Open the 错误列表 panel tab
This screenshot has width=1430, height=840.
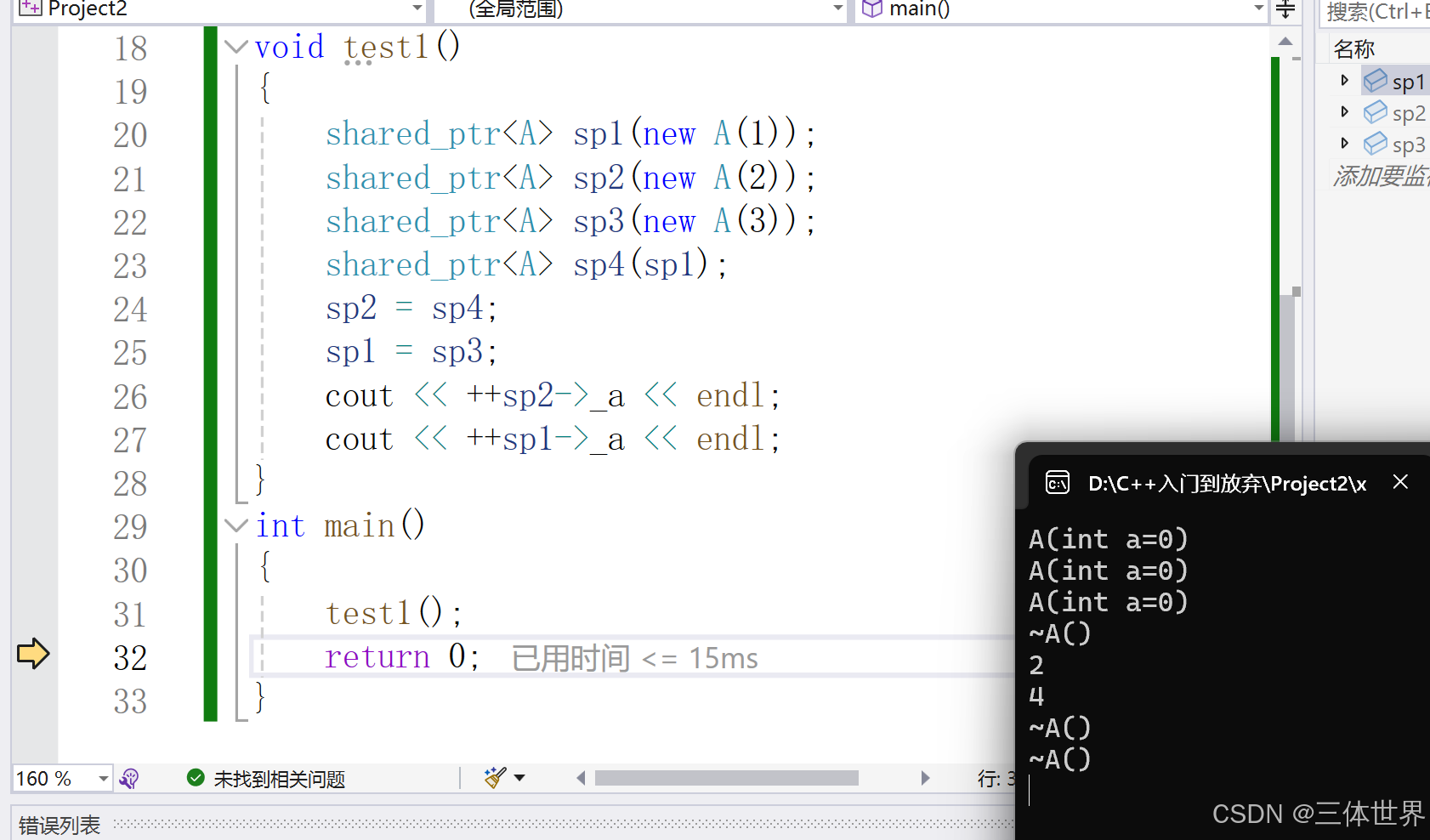pyautogui.click(x=60, y=825)
